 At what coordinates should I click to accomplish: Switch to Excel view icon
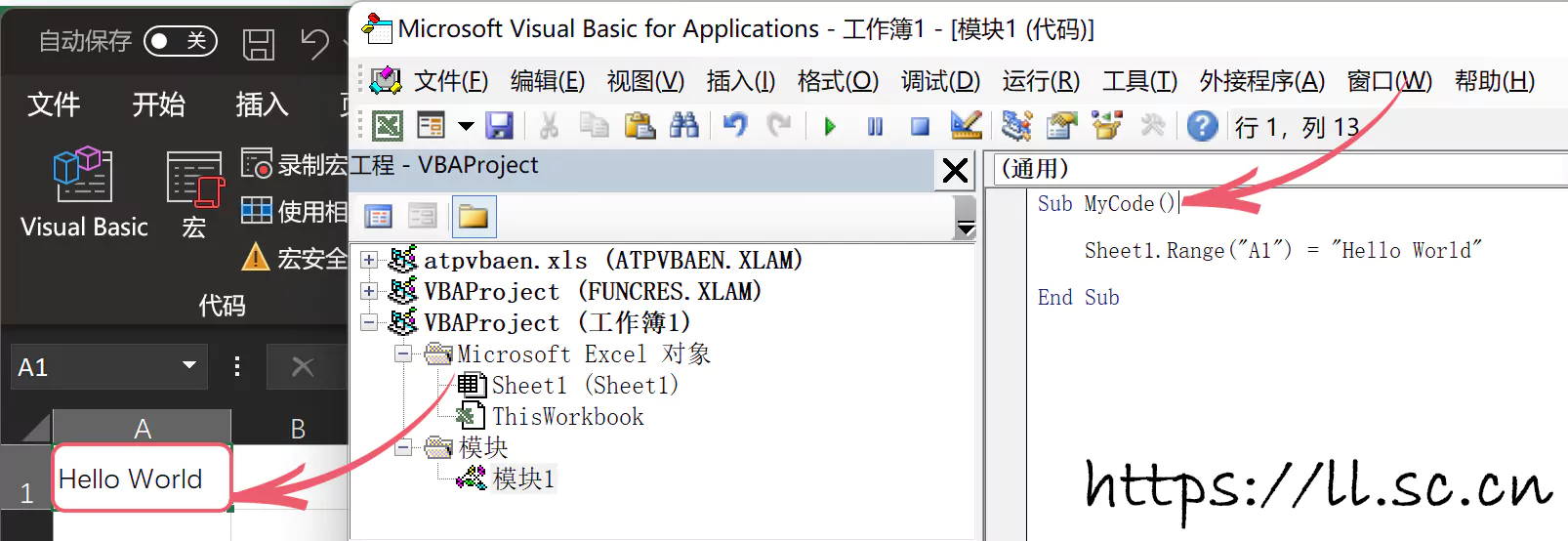click(x=388, y=126)
